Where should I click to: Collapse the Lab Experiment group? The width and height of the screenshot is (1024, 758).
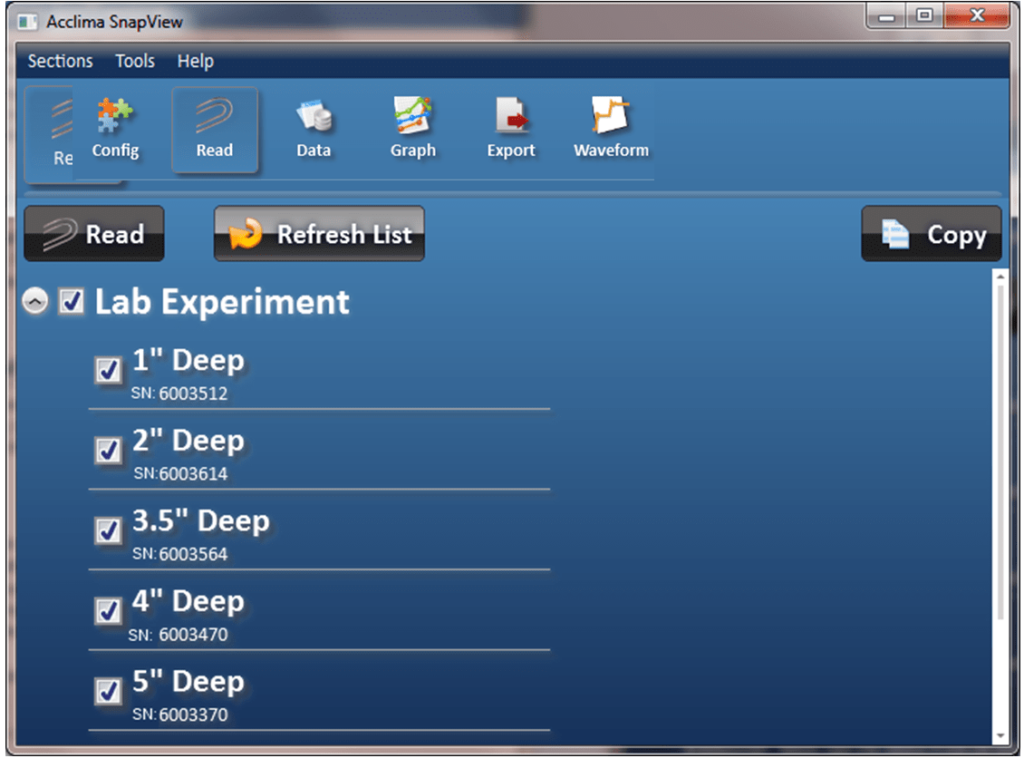click(34, 301)
